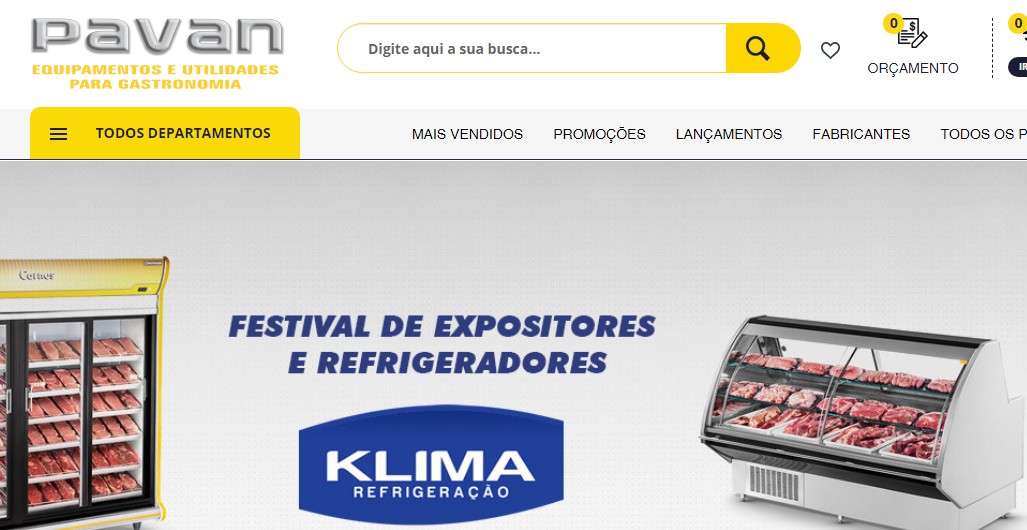Select the partially visible 'Todos os P' link
Image resolution: width=1027 pixels, height=530 pixels.
point(983,134)
